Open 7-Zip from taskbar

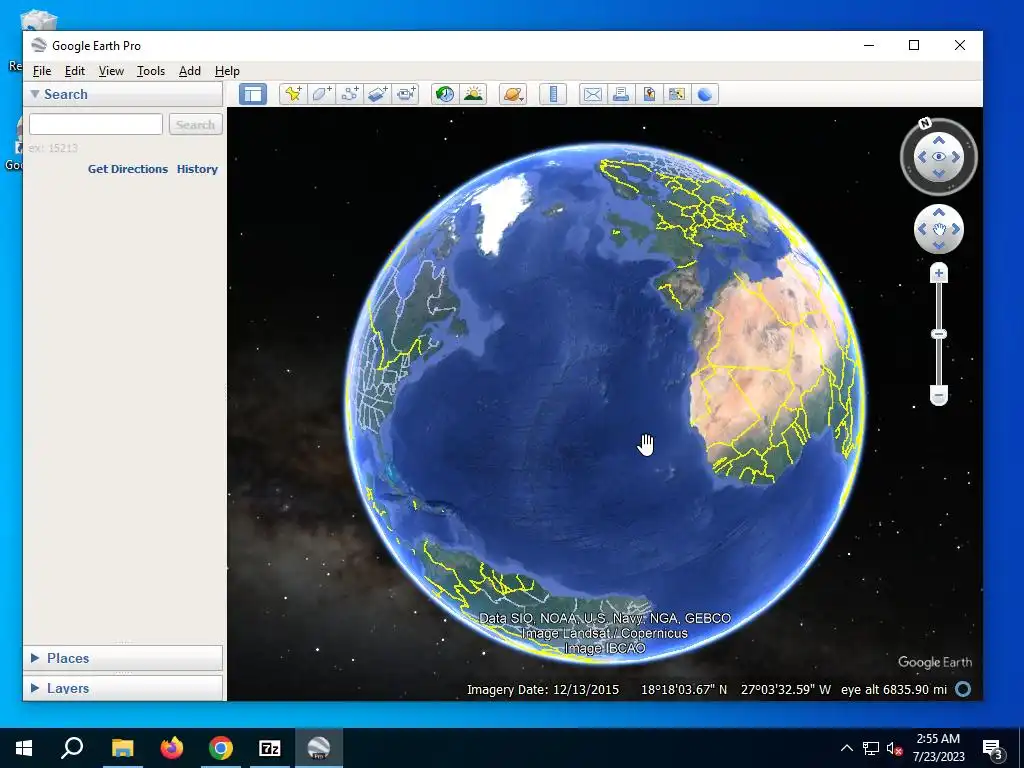(270, 748)
